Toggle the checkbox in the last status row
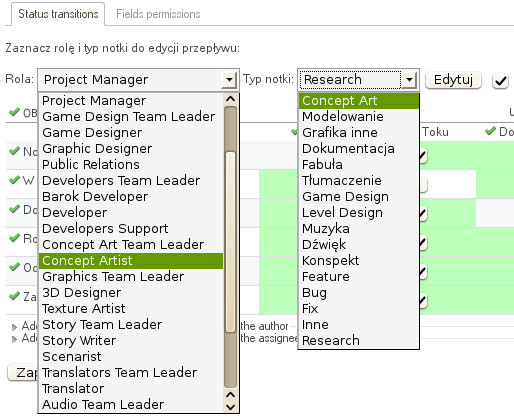The width and height of the screenshot is (514, 418). click(423, 301)
